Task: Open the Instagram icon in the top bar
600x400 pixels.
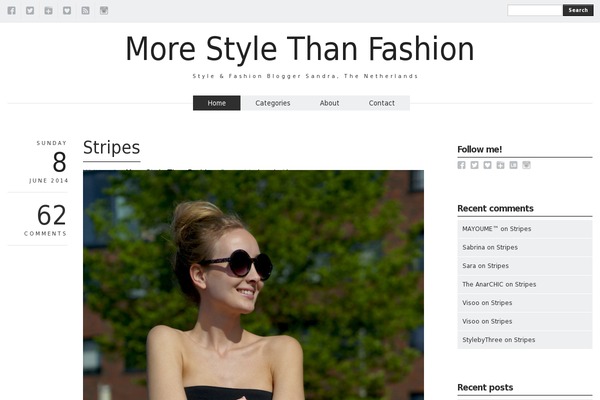Action: pyautogui.click(x=104, y=10)
